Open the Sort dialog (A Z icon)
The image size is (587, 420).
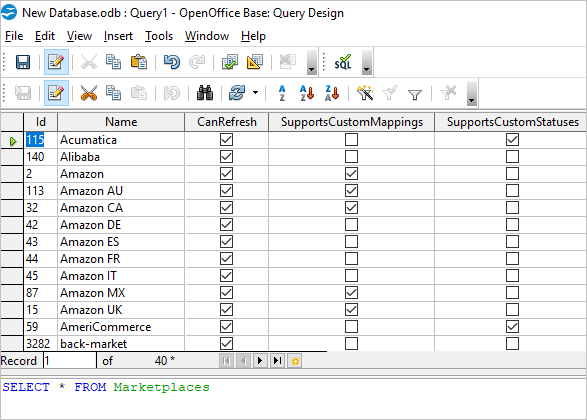282,93
